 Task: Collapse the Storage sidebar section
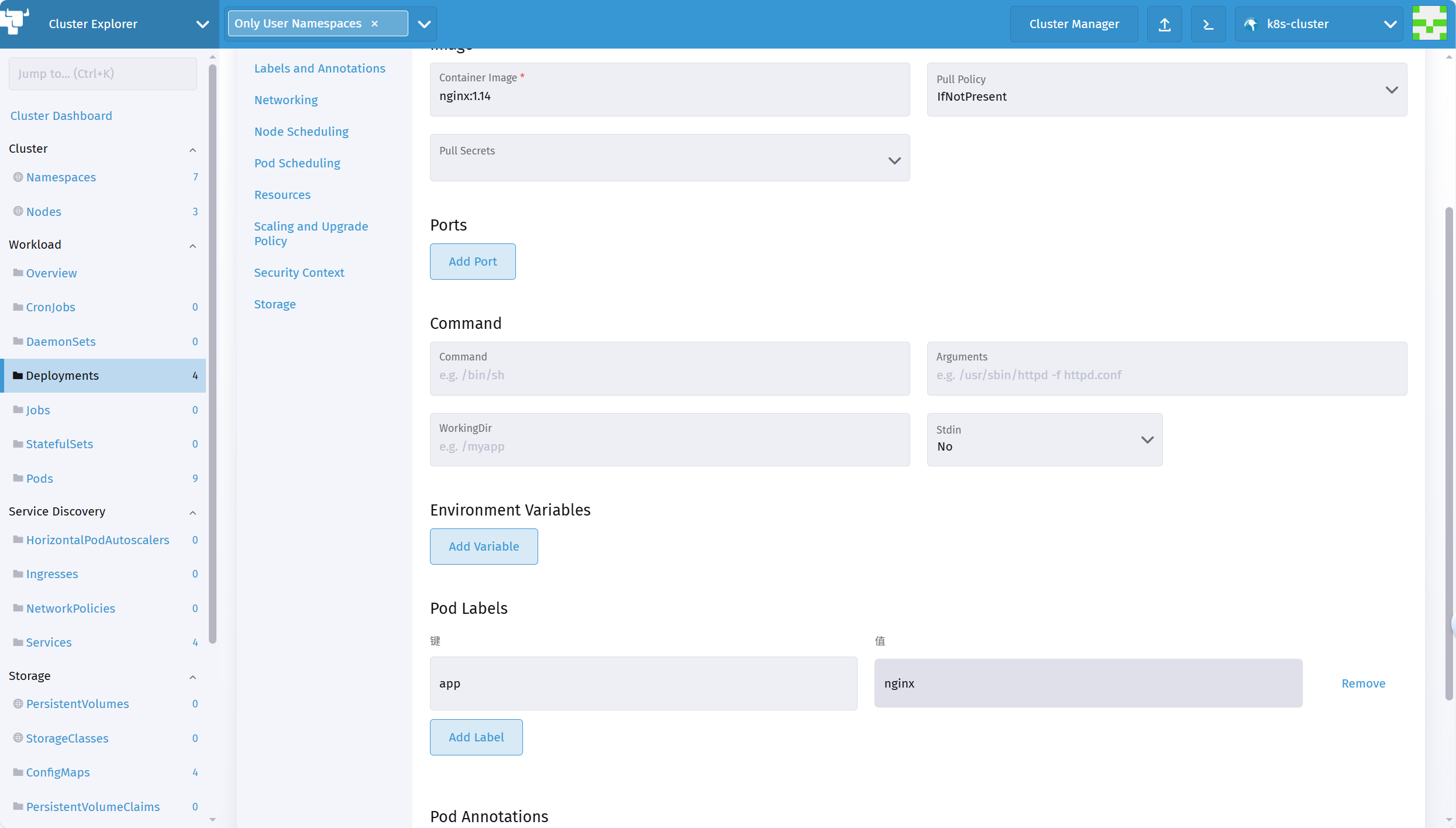[x=192, y=677]
